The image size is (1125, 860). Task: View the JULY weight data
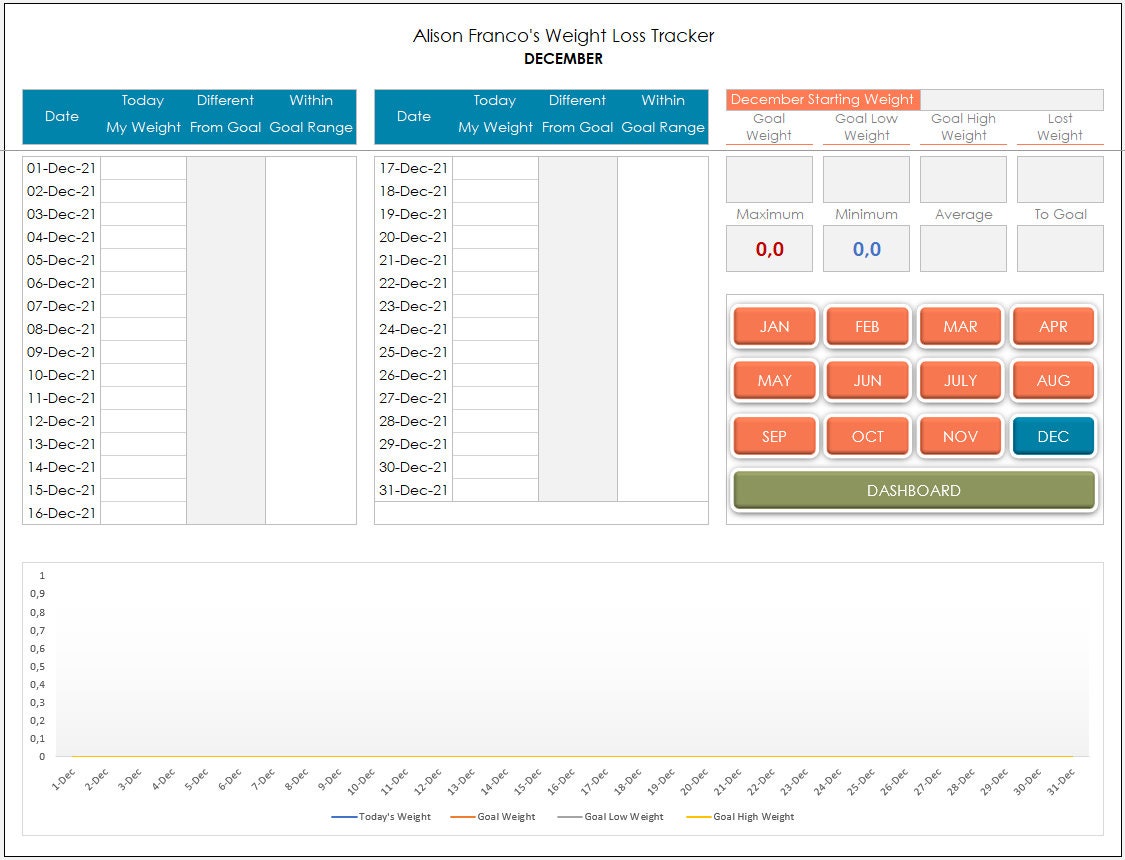tap(960, 380)
